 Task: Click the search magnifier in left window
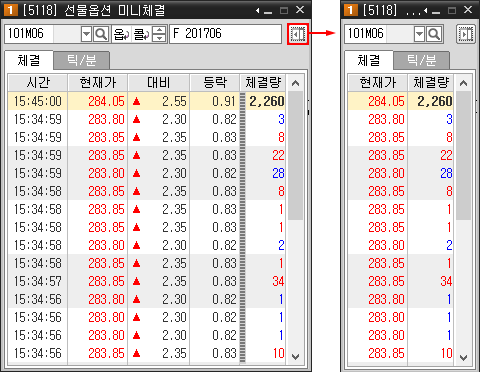point(101,34)
